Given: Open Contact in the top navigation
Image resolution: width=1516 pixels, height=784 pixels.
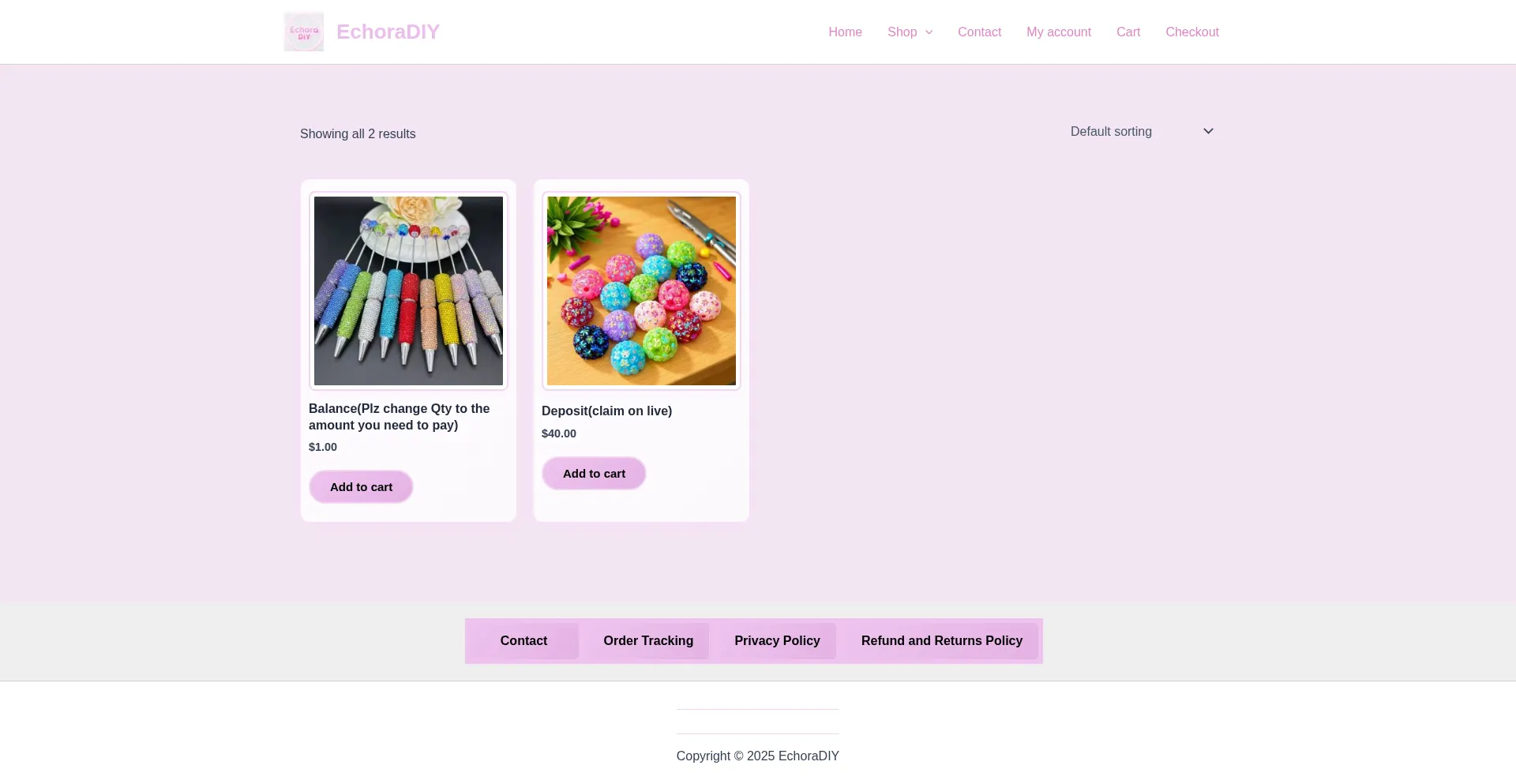Looking at the screenshot, I should pos(979,32).
